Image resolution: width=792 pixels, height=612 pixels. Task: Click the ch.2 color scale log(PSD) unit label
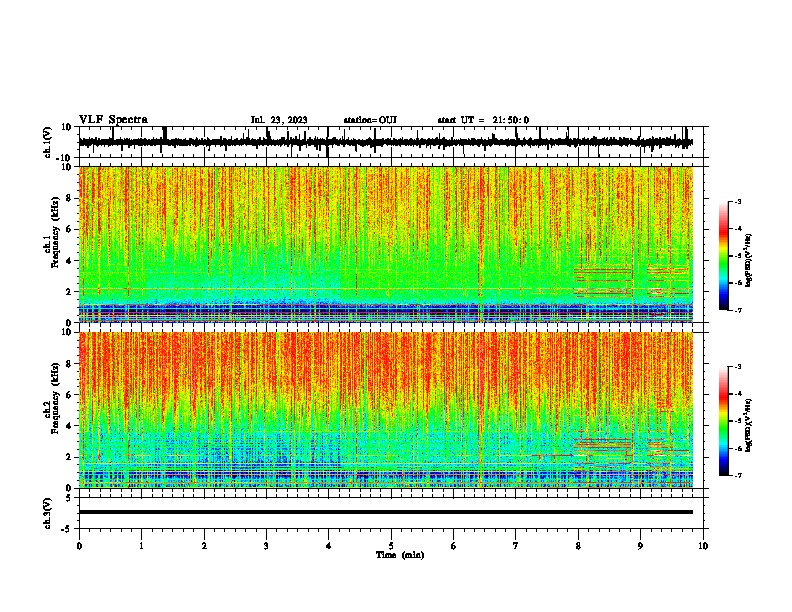point(749,425)
